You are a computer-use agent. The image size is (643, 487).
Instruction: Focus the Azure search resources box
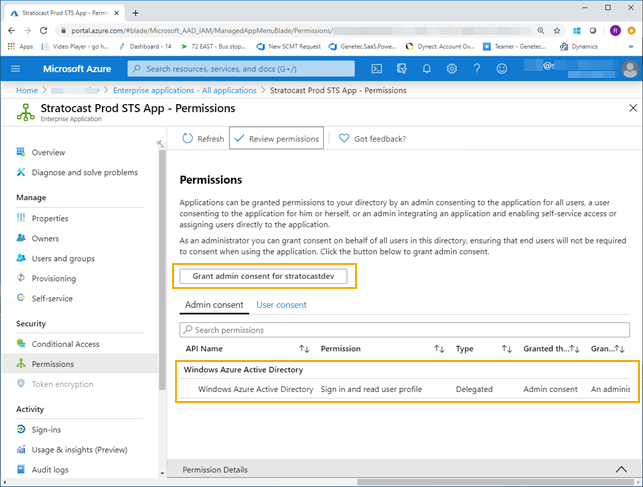pyautogui.click(x=241, y=68)
